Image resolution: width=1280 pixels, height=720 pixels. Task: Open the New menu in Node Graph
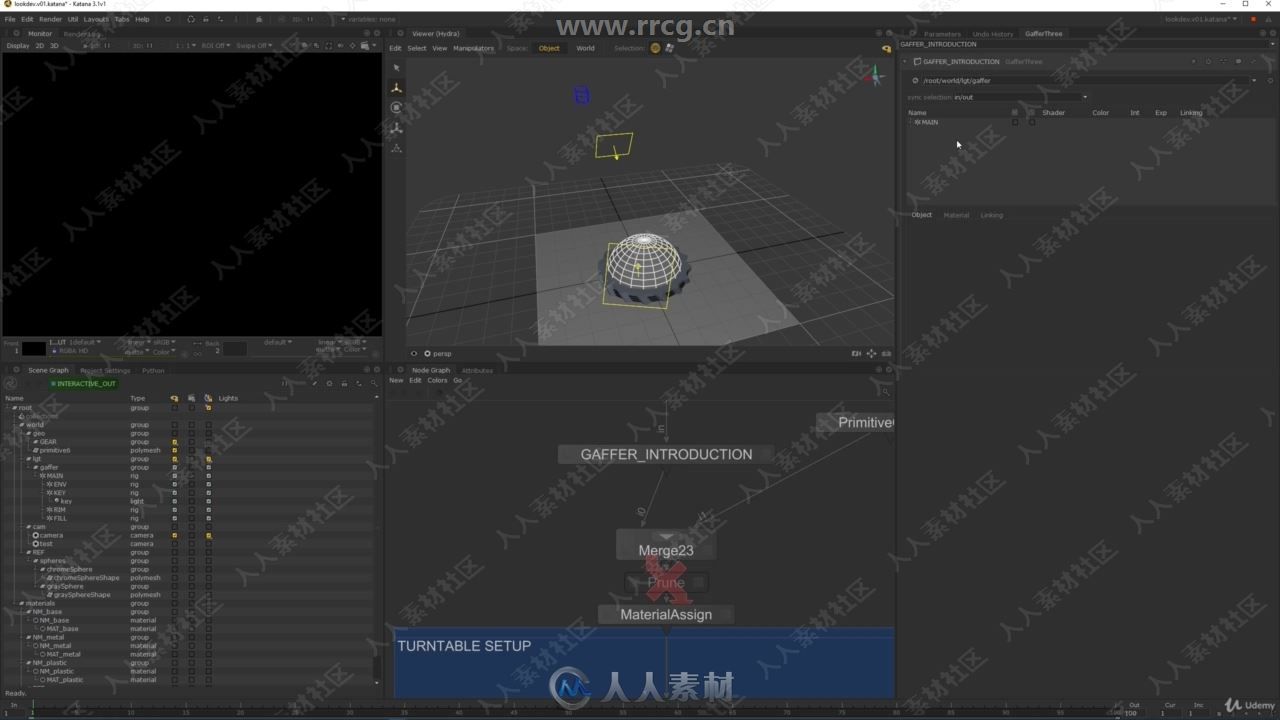pyautogui.click(x=396, y=380)
